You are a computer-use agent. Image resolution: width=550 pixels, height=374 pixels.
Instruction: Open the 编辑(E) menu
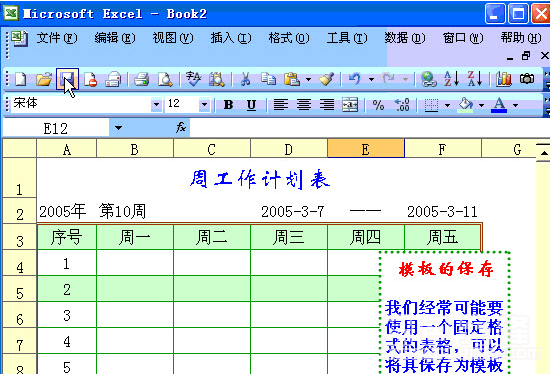tap(115, 38)
